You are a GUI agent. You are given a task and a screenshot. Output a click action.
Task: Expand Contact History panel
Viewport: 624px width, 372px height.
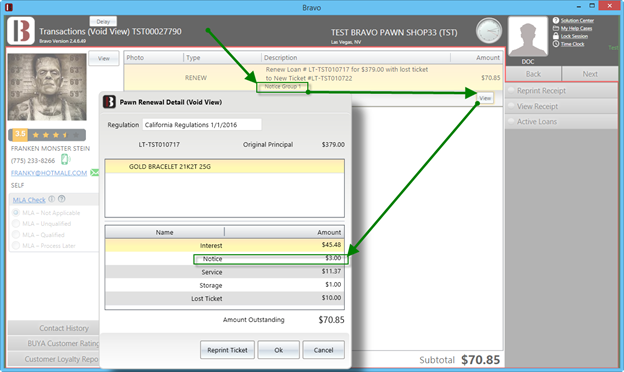53,328
